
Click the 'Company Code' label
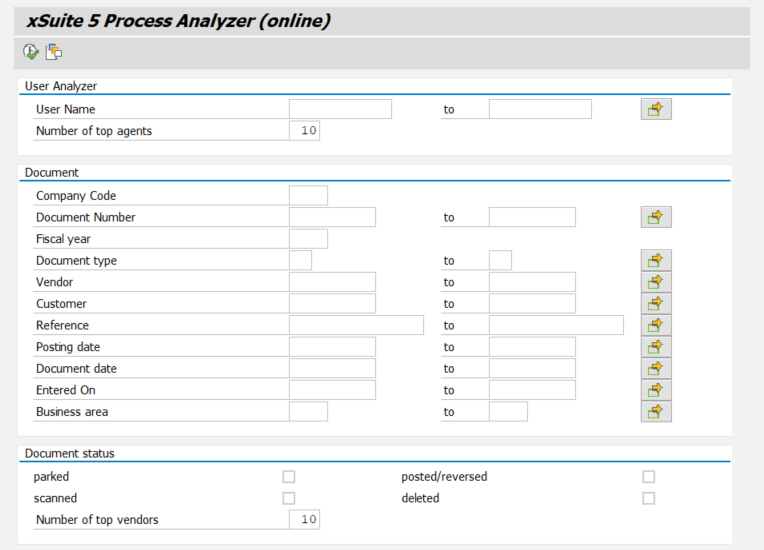(76, 196)
